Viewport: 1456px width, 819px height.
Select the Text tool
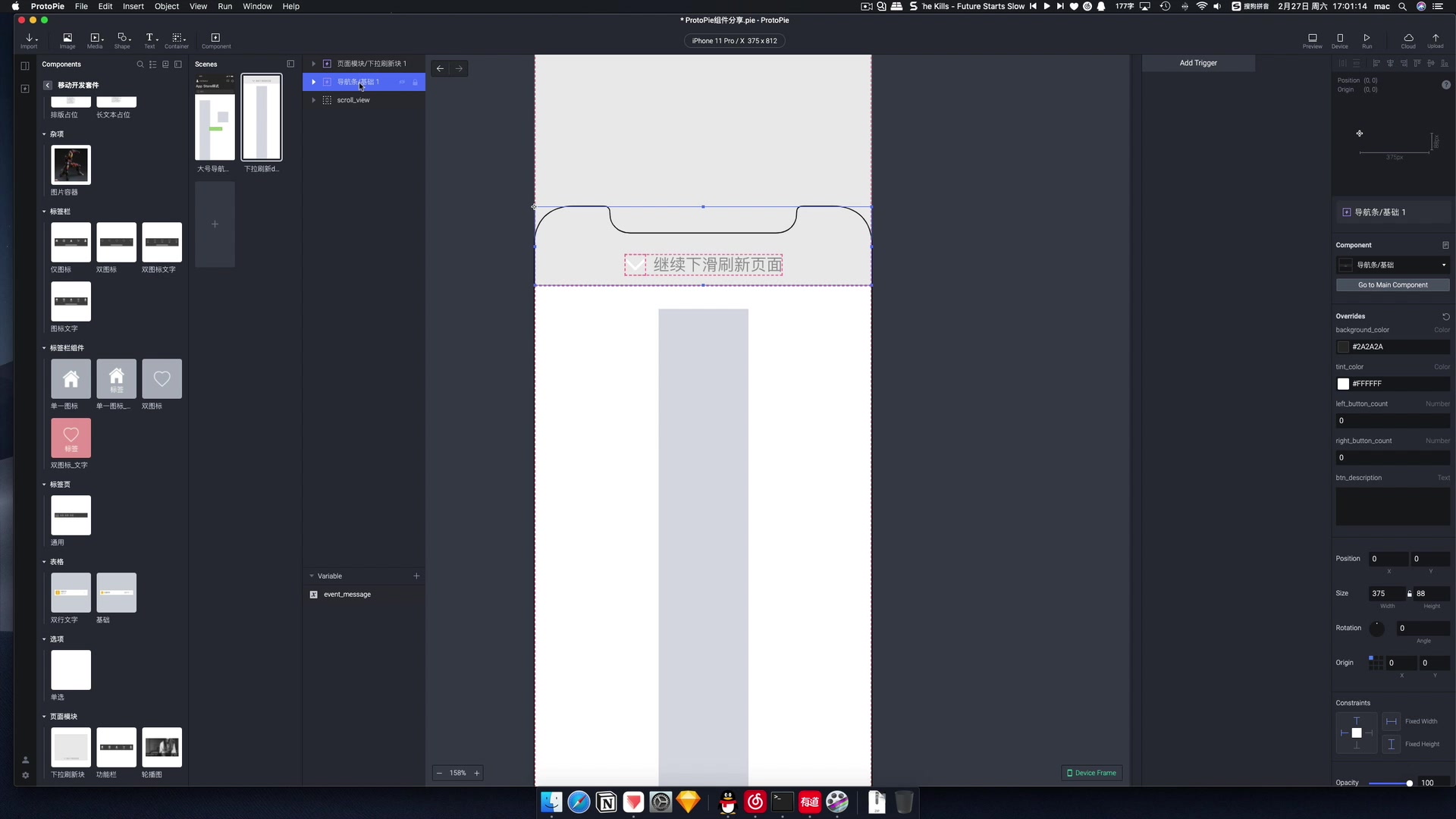pyautogui.click(x=149, y=40)
